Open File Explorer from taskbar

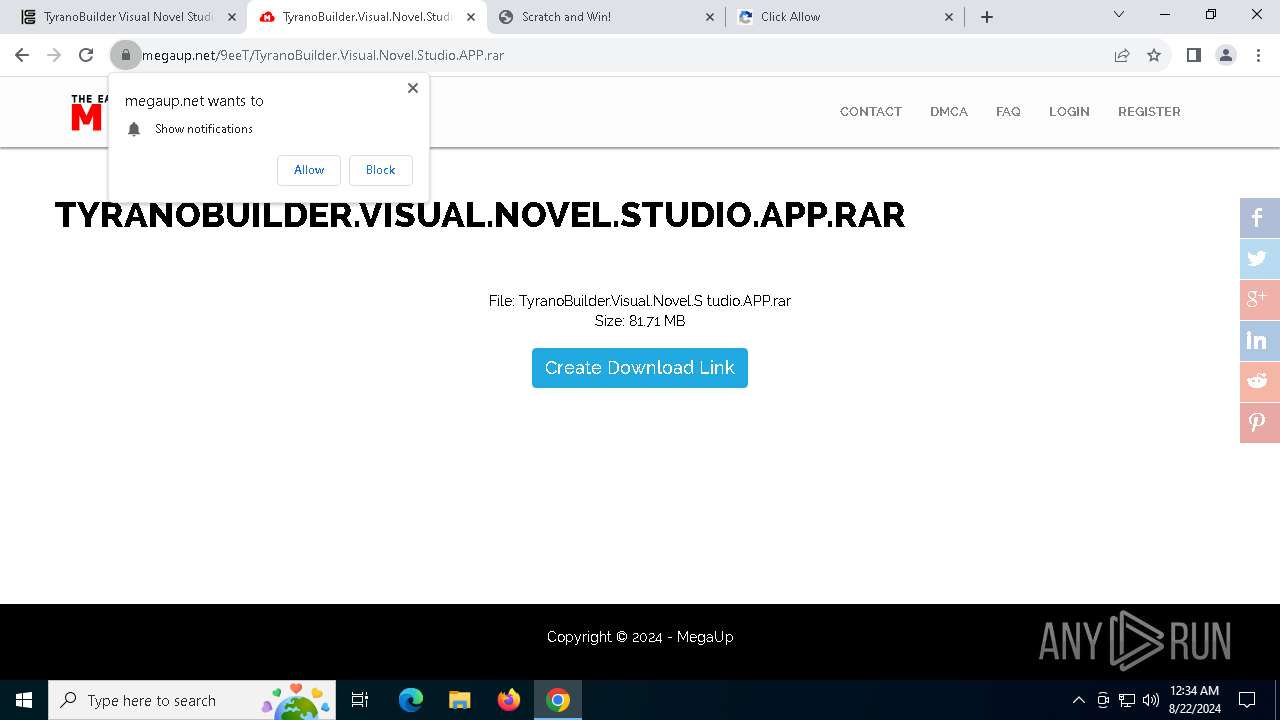(459, 700)
